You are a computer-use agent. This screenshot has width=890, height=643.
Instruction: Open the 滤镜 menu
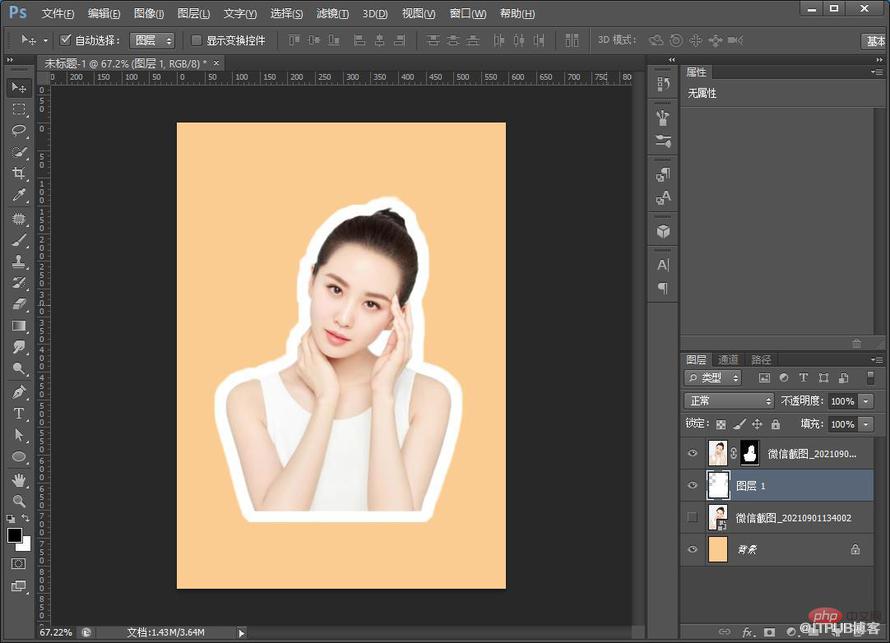pos(333,13)
